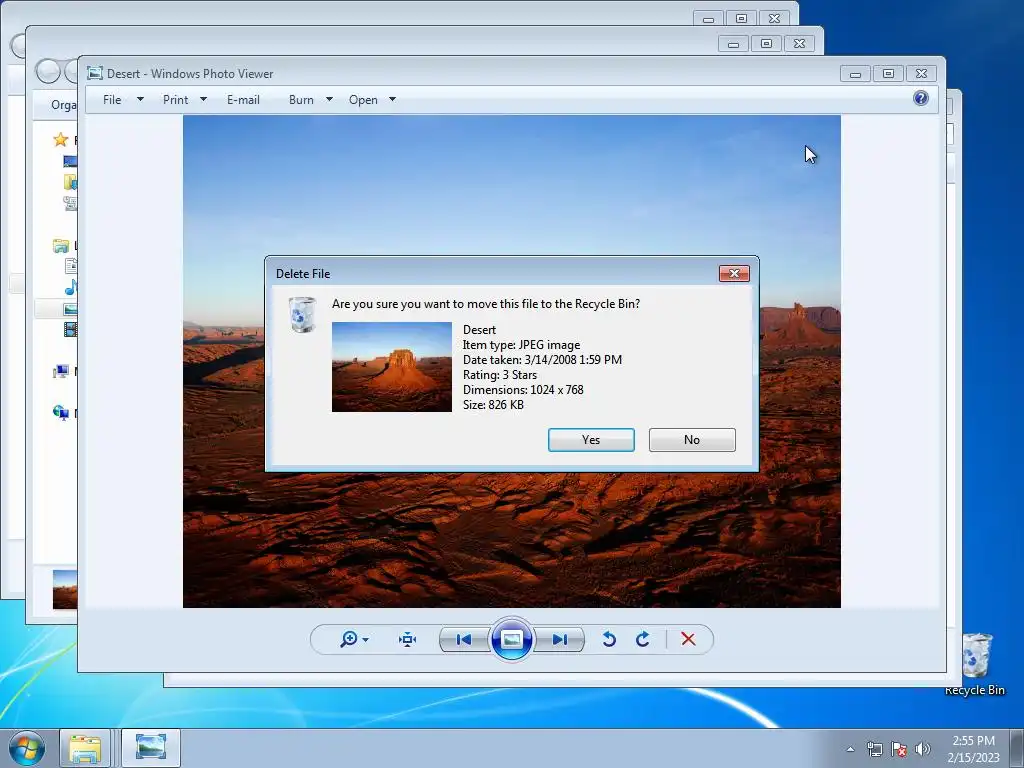Show hidden system tray icons

coord(850,749)
